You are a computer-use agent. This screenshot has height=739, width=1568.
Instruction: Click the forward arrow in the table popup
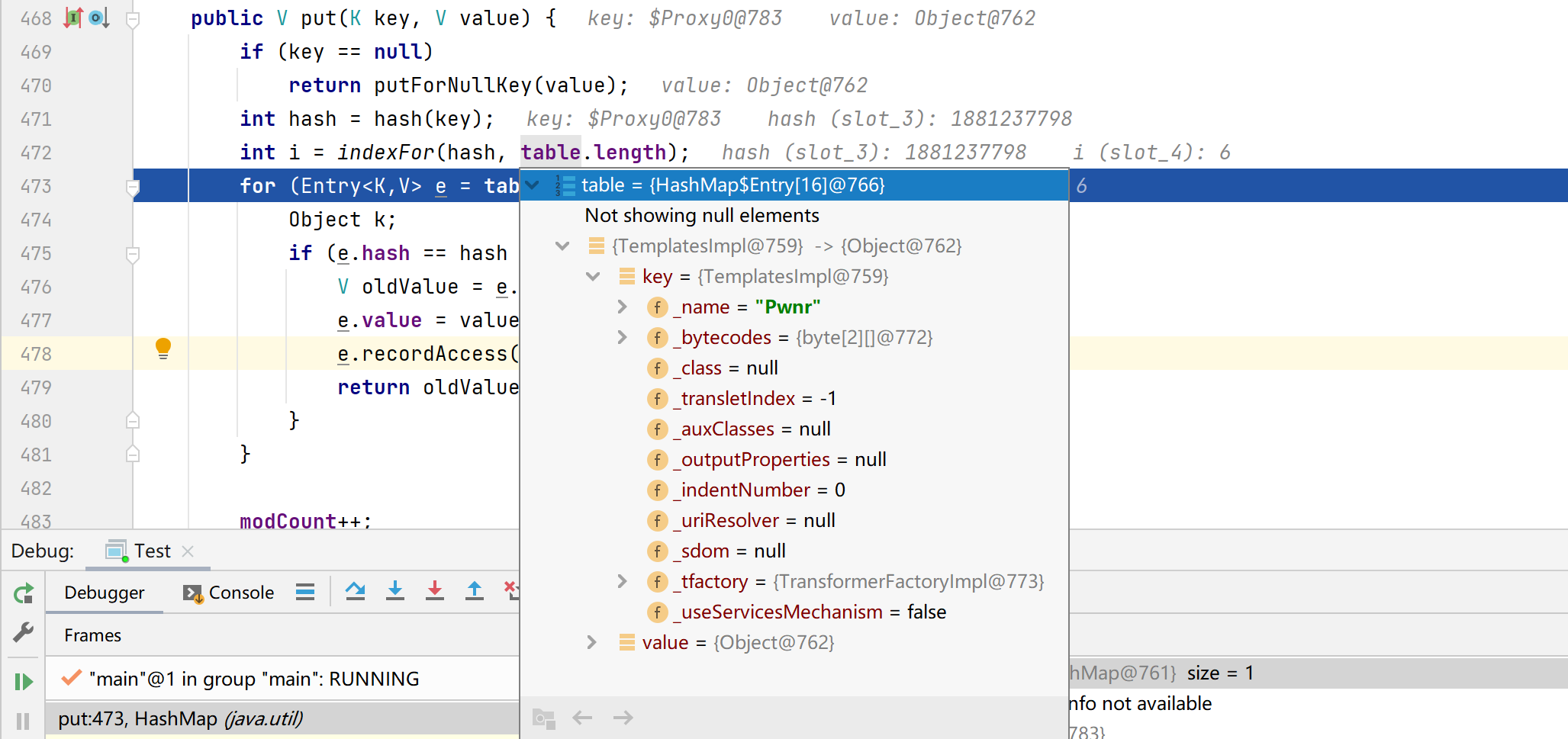point(623,718)
